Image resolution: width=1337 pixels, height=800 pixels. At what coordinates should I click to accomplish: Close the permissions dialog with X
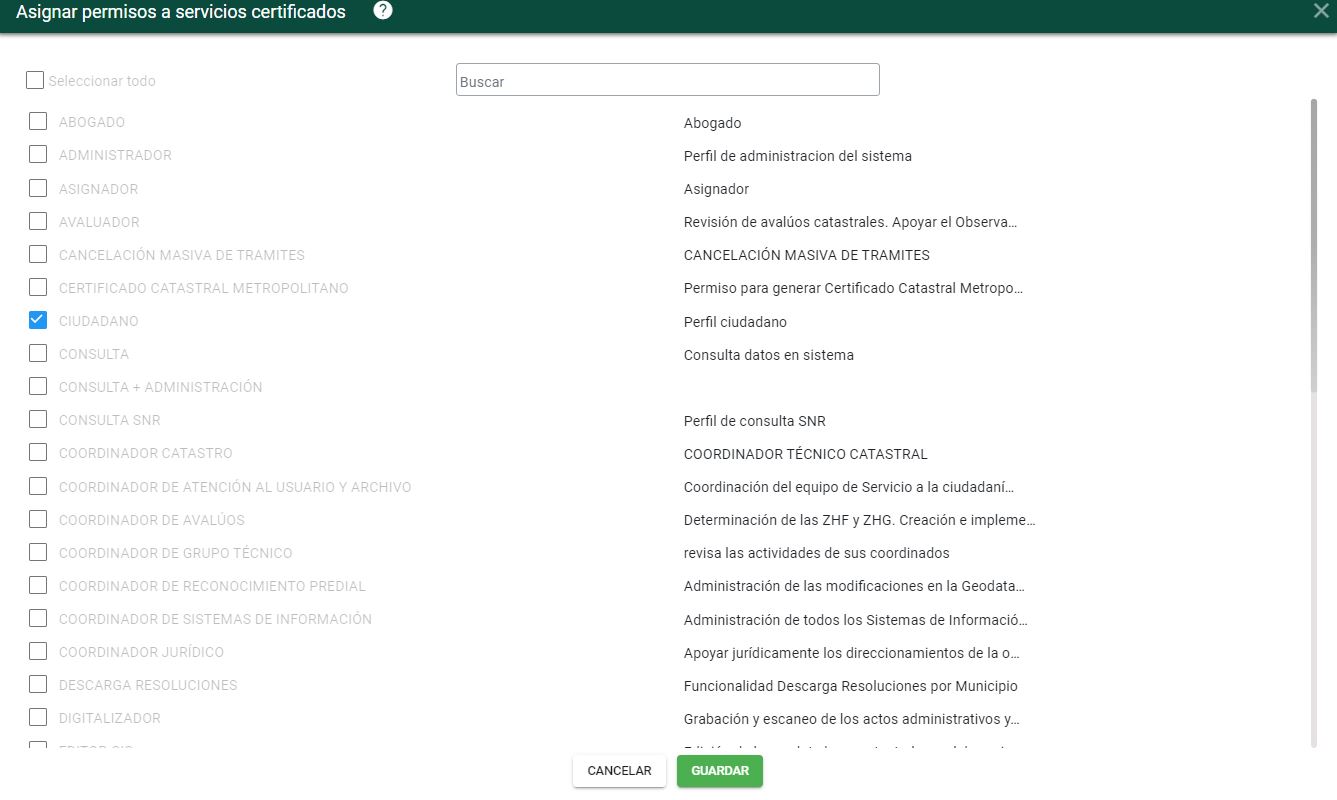(1321, 11)
